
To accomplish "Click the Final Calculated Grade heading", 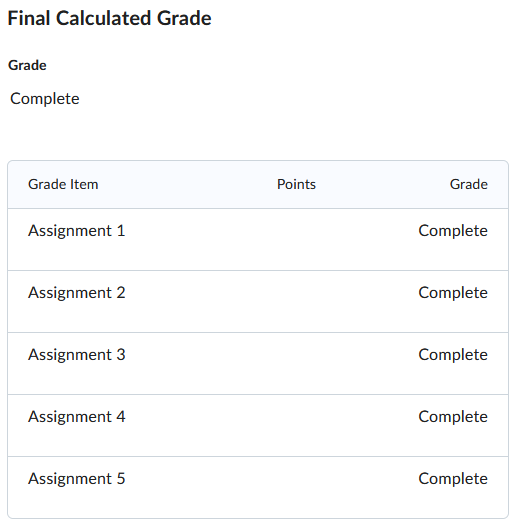I will 109,18.
